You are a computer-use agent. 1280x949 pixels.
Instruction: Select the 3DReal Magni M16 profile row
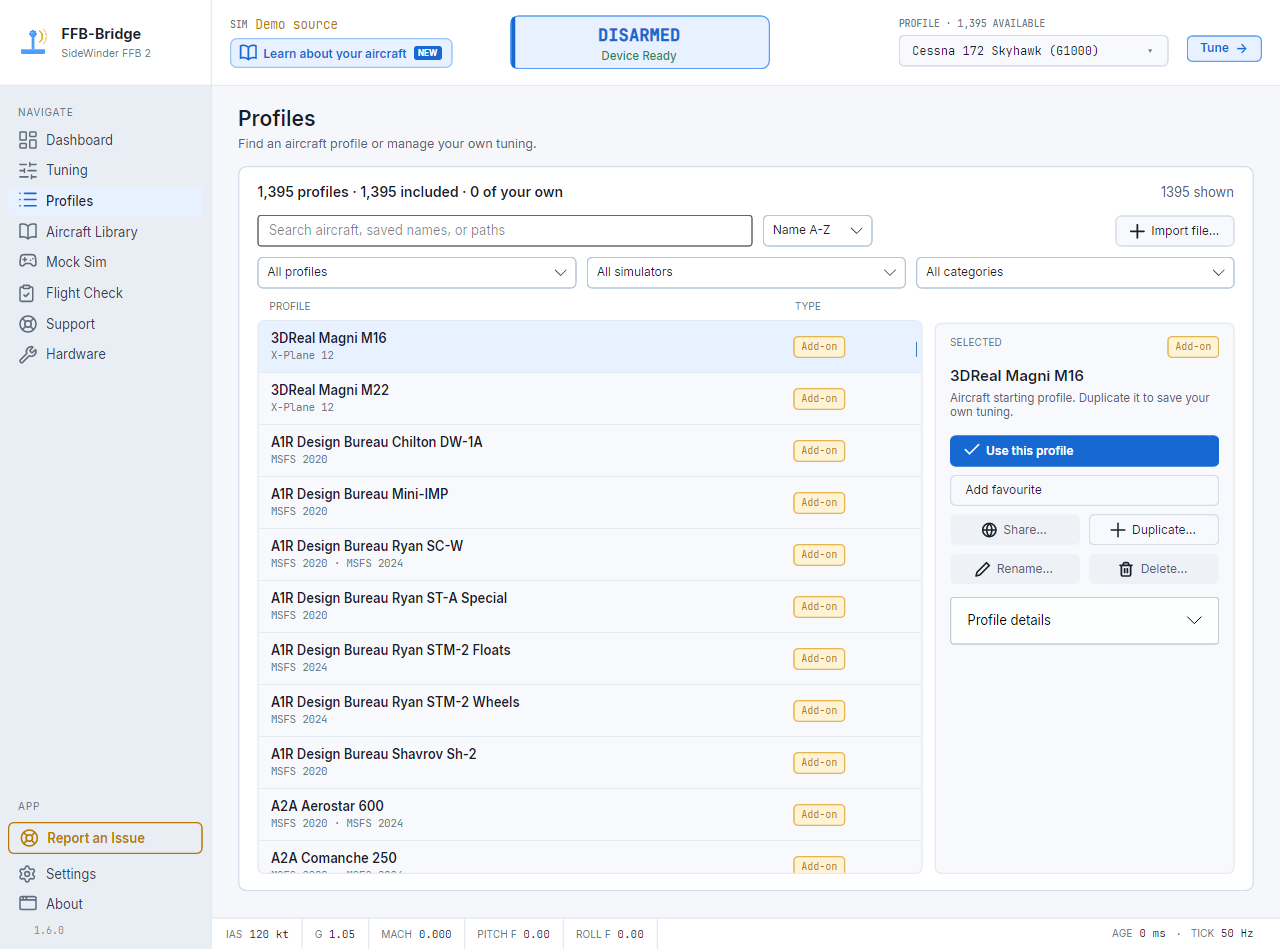pyautogui.click(x=590, y=347)
